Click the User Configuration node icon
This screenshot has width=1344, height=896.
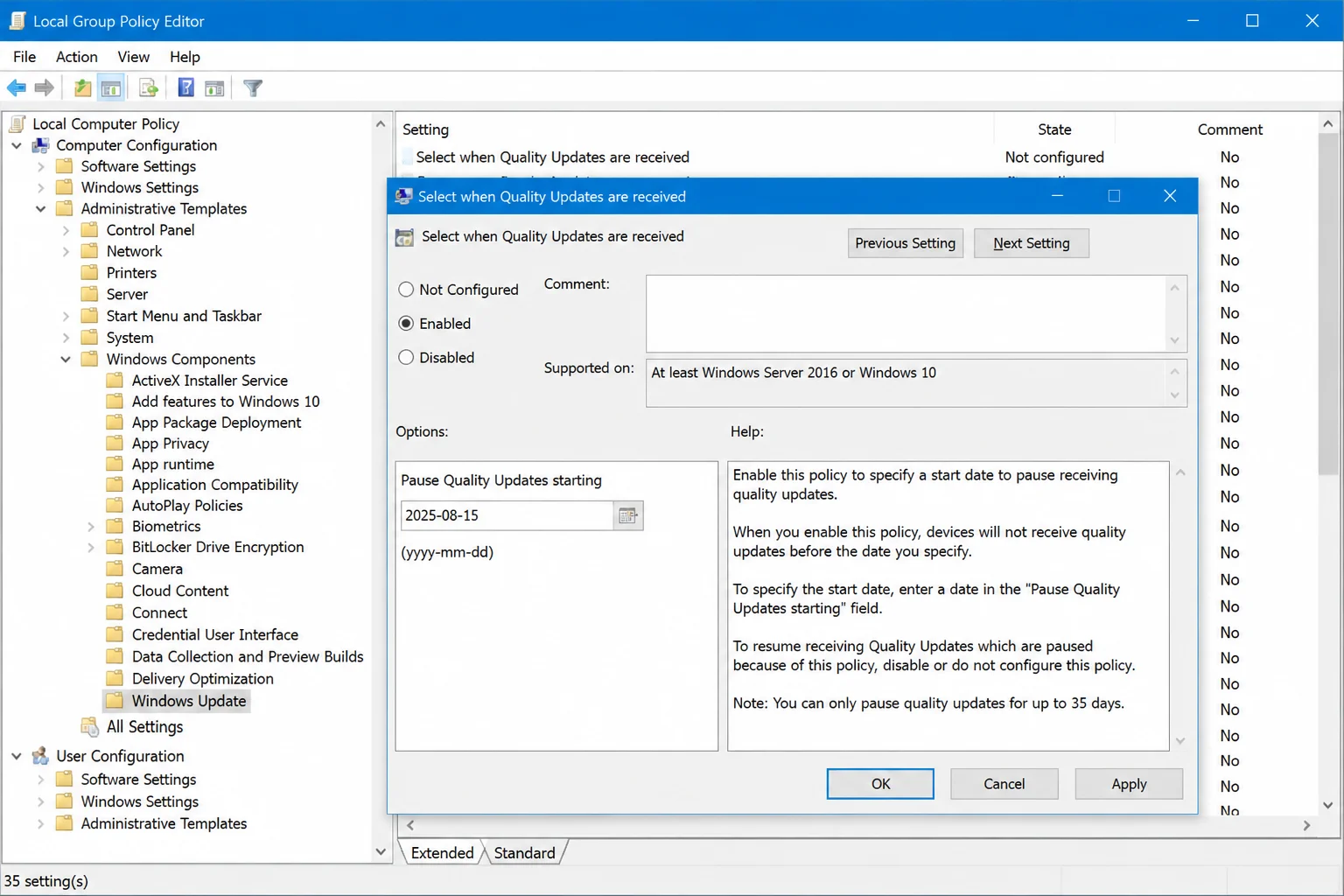[x=41, y=756]
